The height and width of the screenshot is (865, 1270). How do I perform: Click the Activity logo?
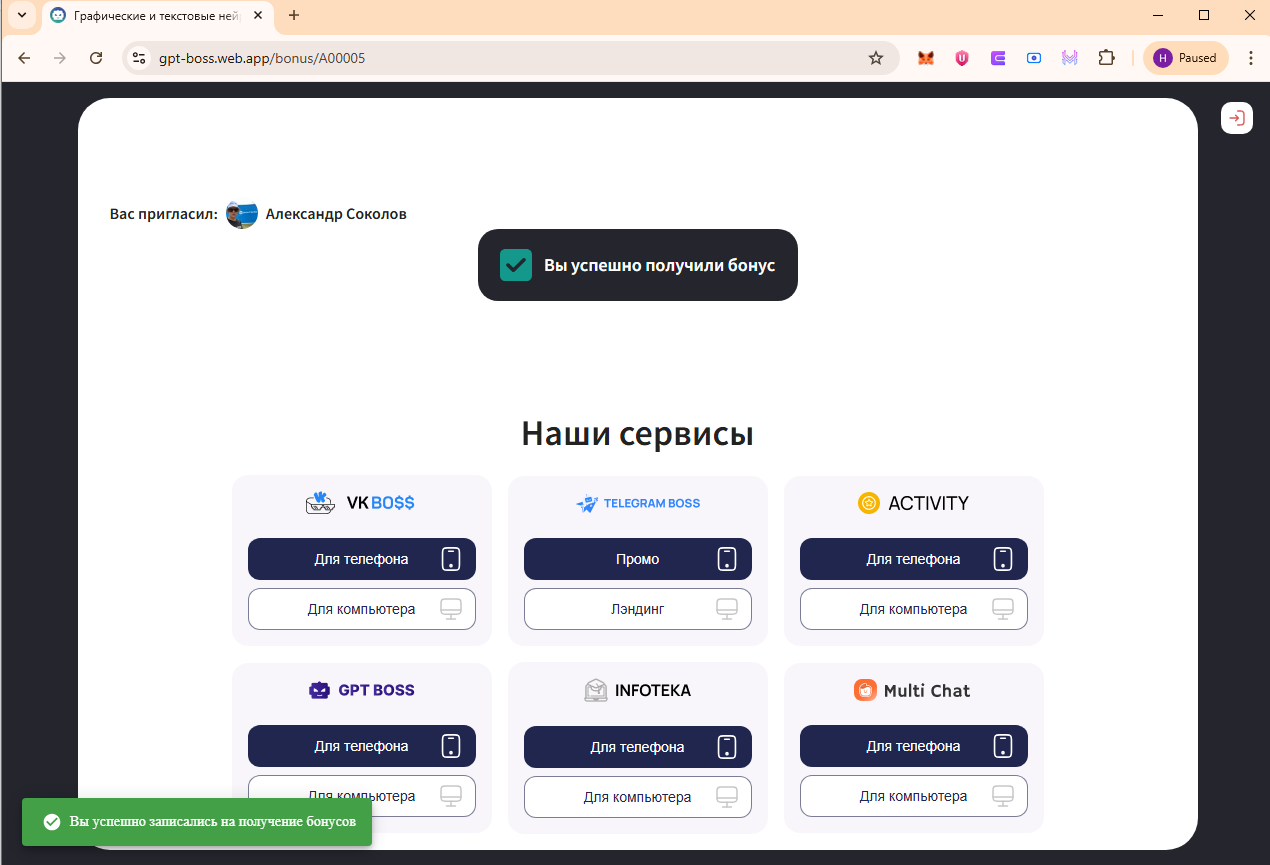click(x=914, y=503)
